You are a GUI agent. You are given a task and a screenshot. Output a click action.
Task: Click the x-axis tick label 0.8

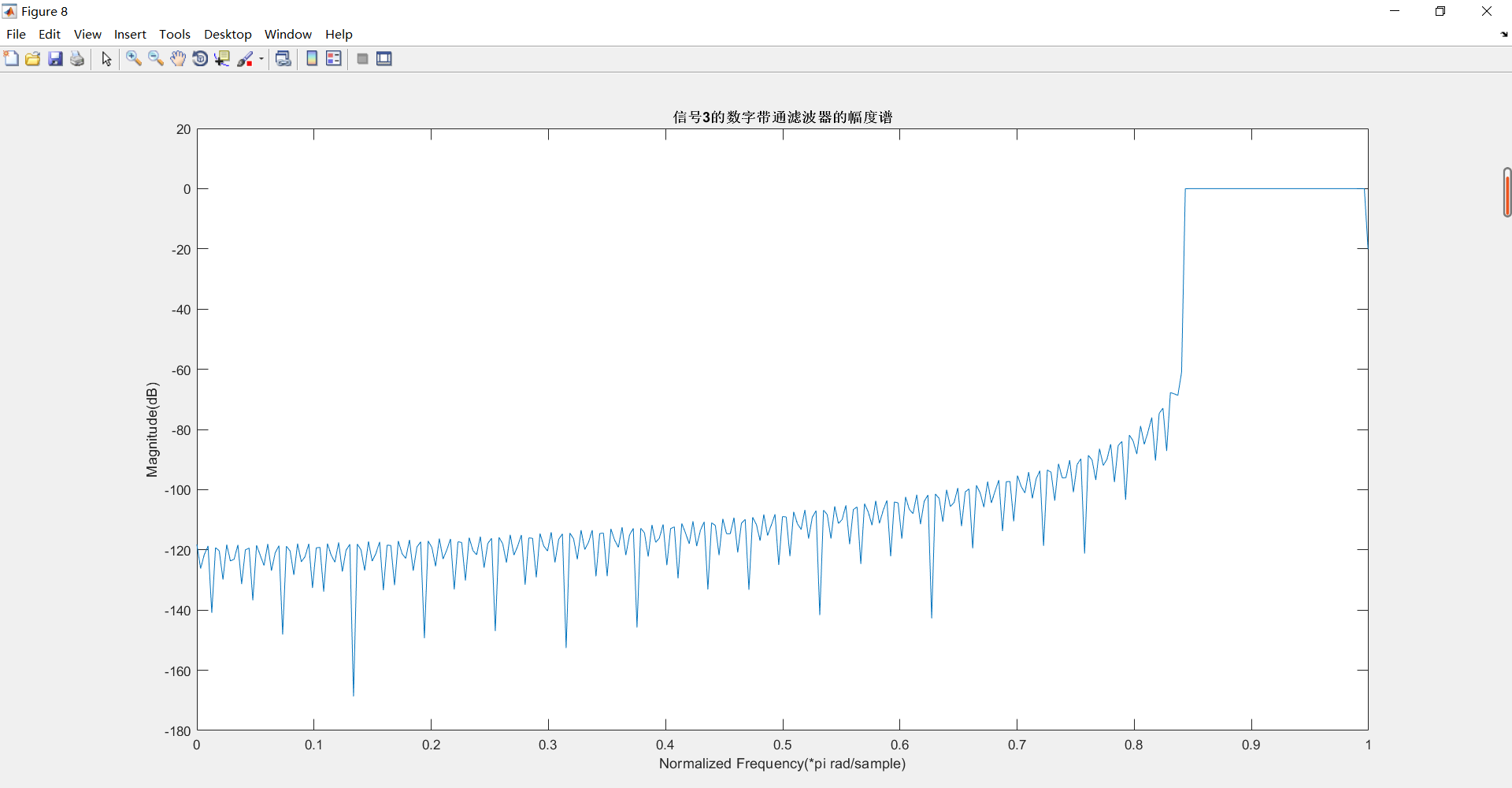point(1133,745)
